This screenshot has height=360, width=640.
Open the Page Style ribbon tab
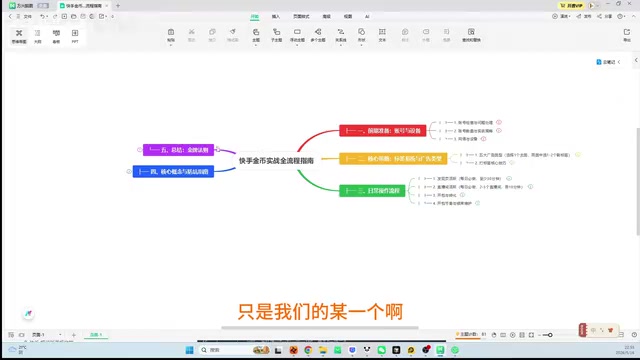[x=301, y=17]
